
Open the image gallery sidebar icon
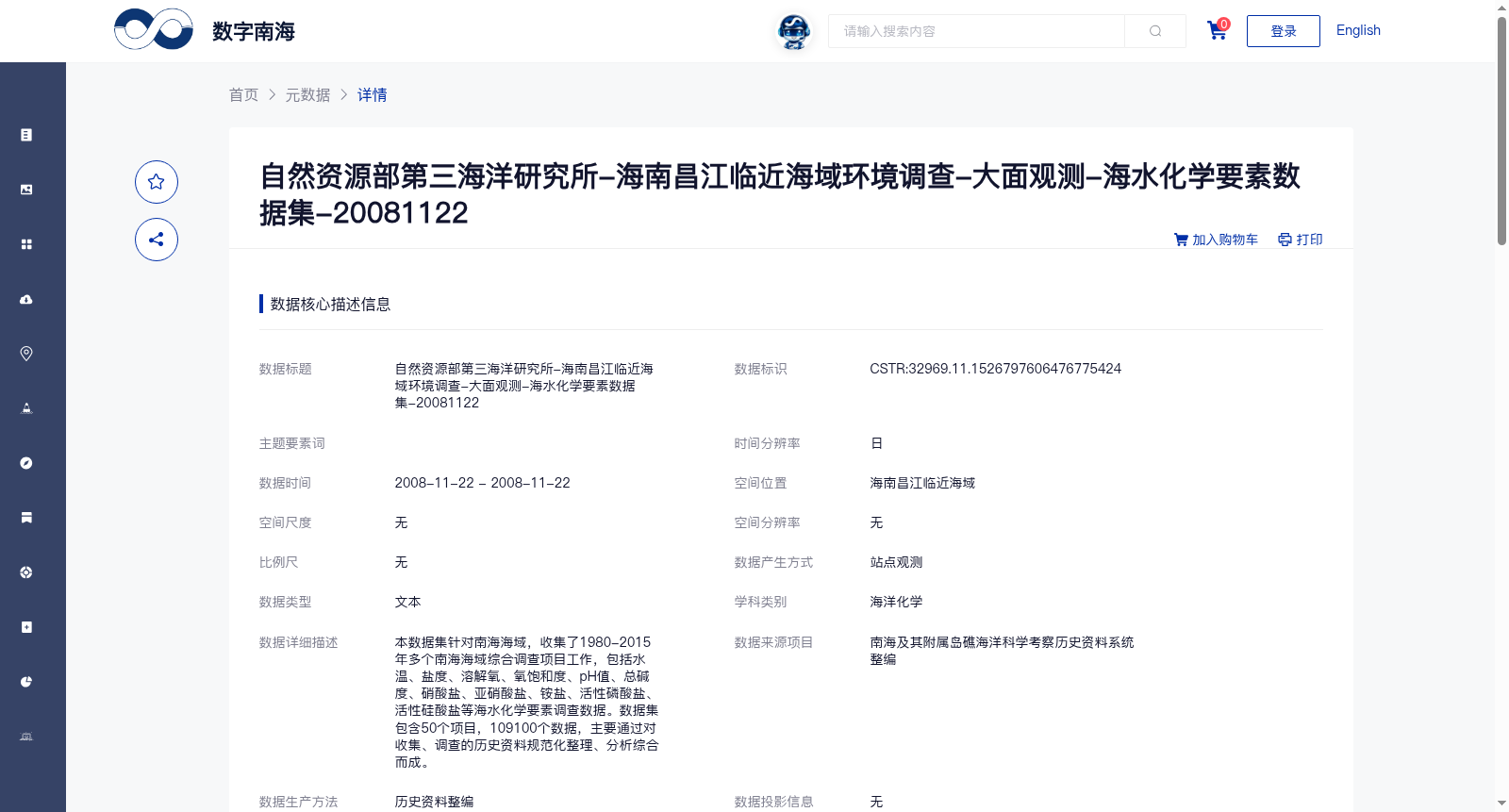click(26, 190)
